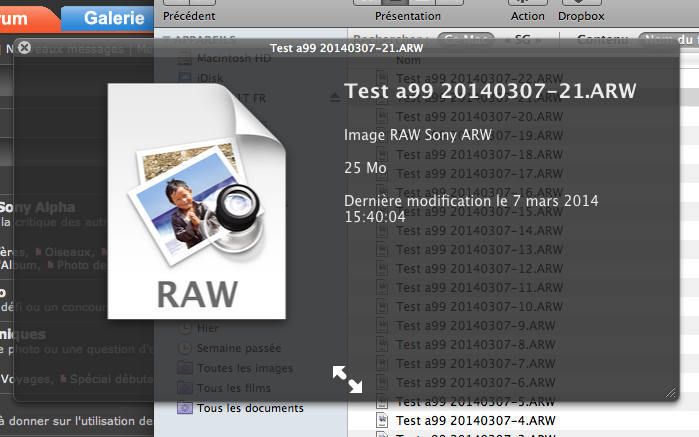Choose Contenu search mode
The width and height of the screenshot is (699, 437).
602,40
